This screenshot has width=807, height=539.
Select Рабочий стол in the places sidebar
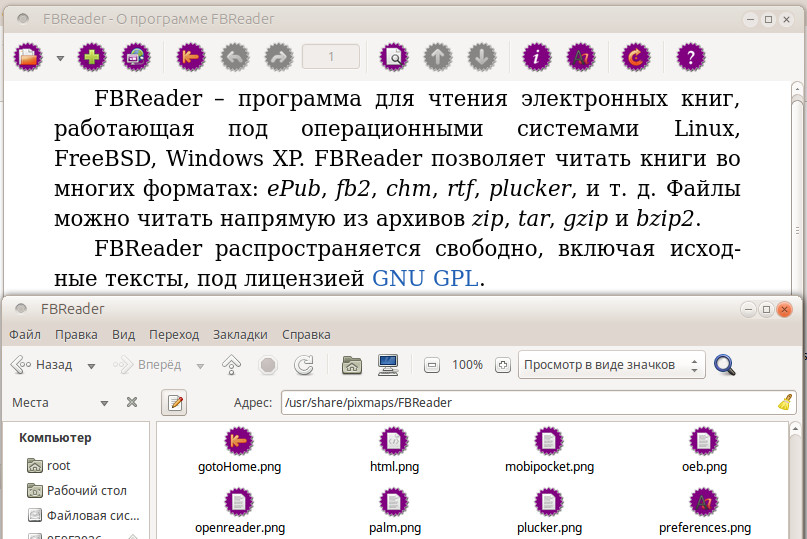(x=77, y=491)
